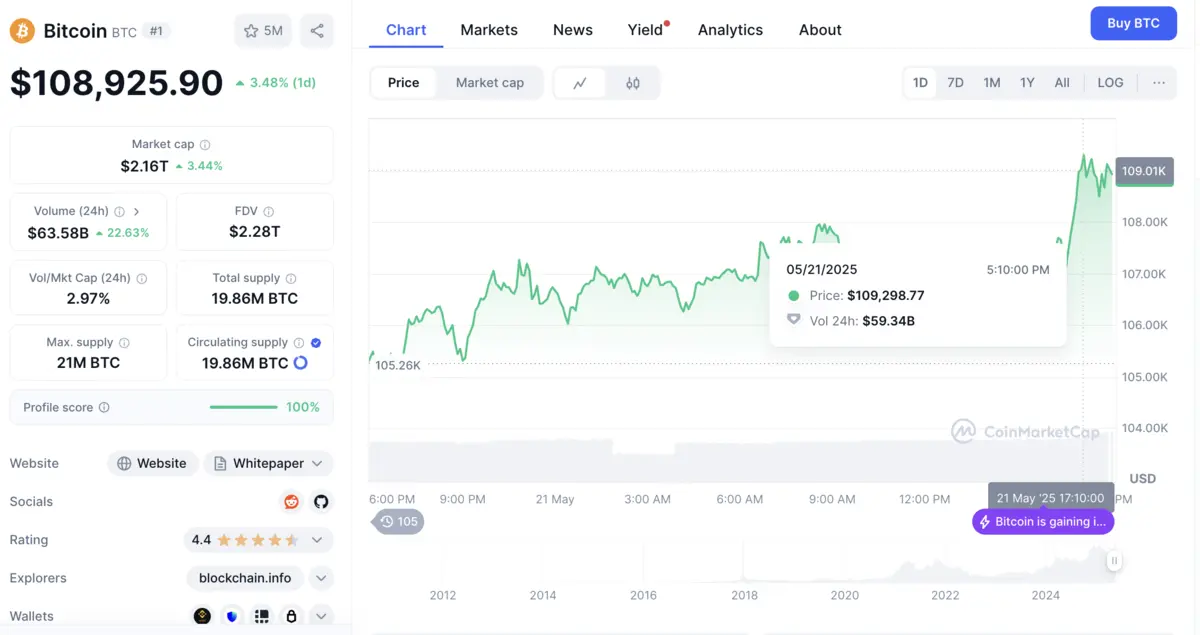Click the Bitcoin logo icon
The height and width of the screenshot is (635, 1200).
(22, 31)
